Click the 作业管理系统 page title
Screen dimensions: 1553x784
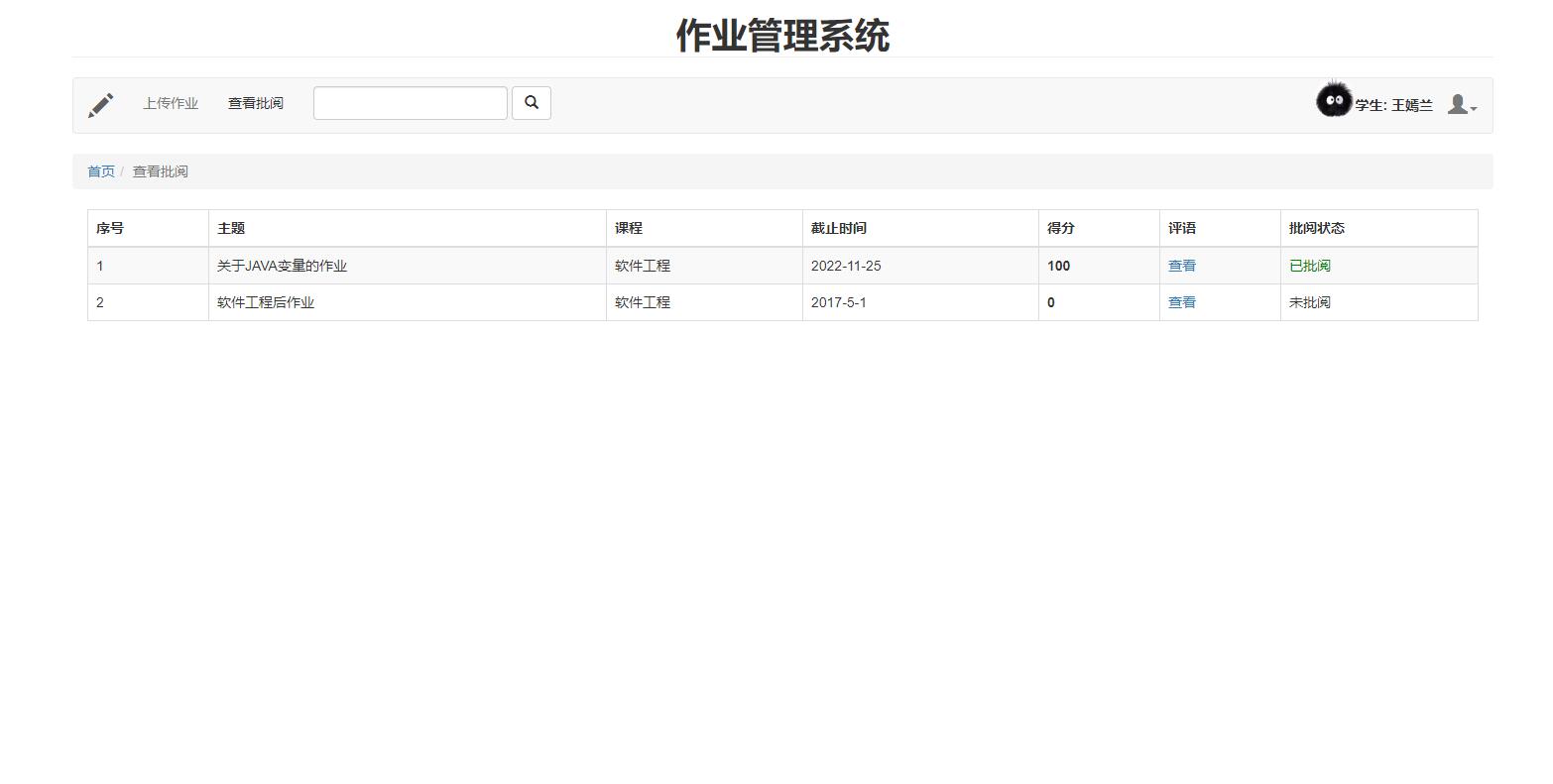pos(782,36)
